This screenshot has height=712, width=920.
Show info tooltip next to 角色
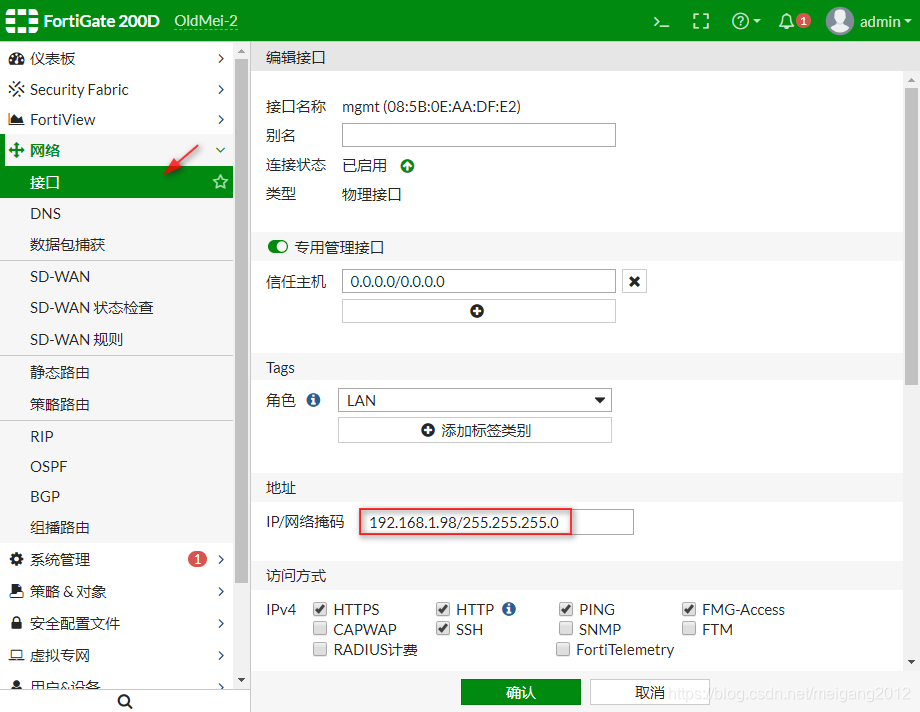tap(314, 400)
